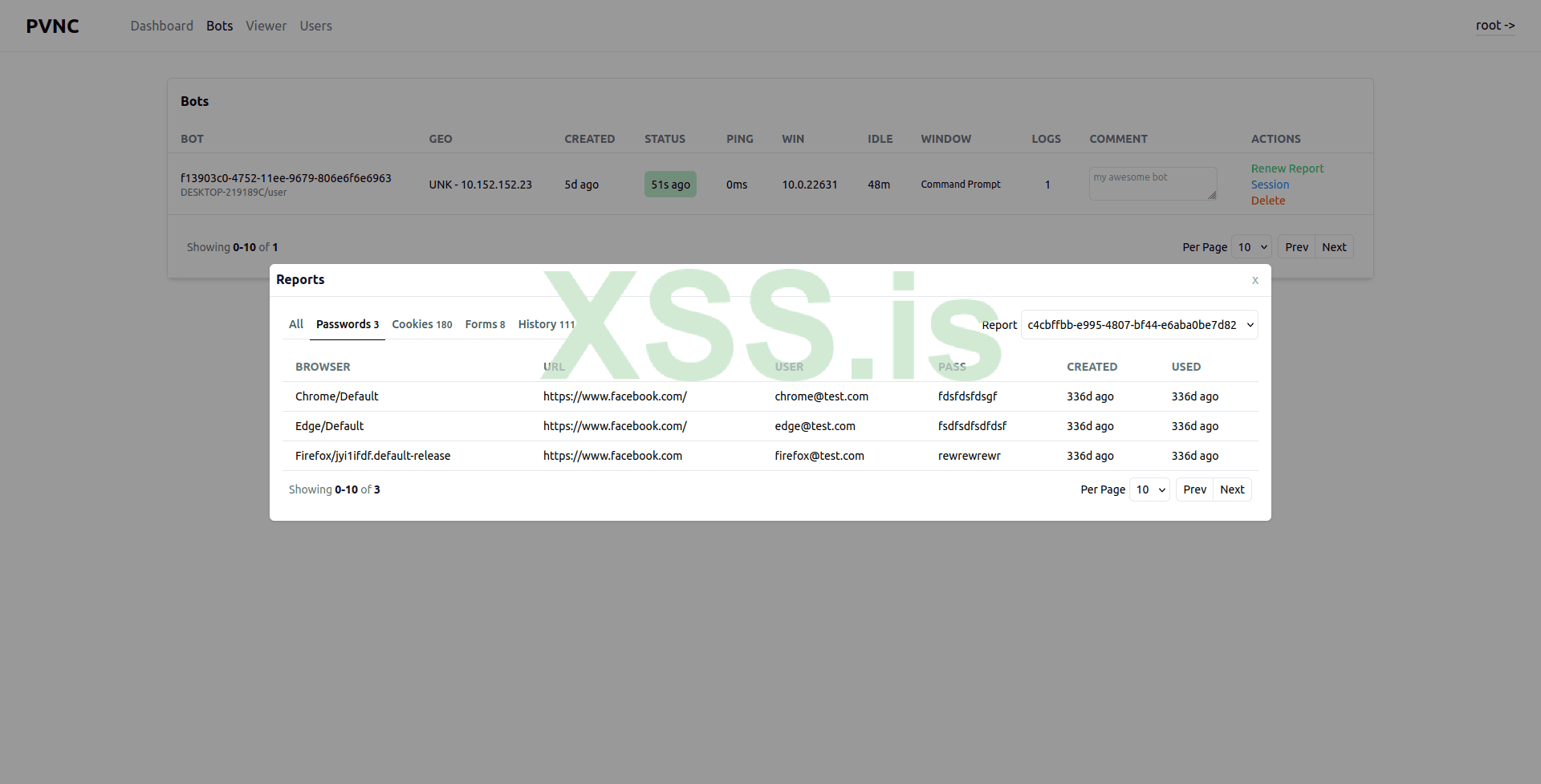Open the root user menu
1541x784 pixels.
coord(1495,26)
